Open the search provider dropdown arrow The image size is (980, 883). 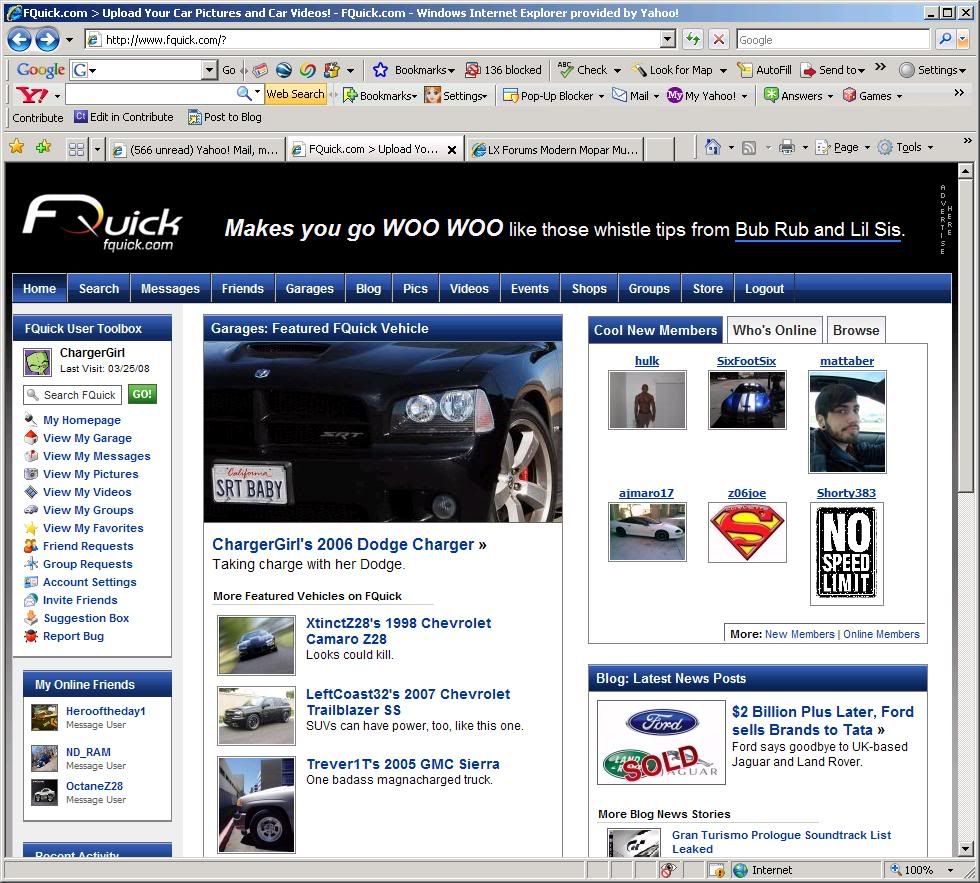pos(963,39)
